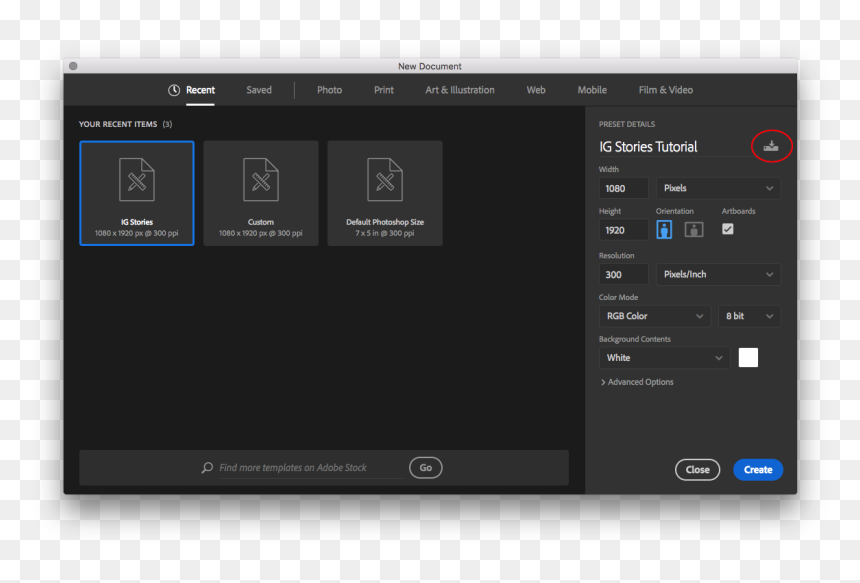Click the IG Stories Tutorial preset name
Image resolution: width=860 pixels, height=583 pixels.
(x=648, y=146)
